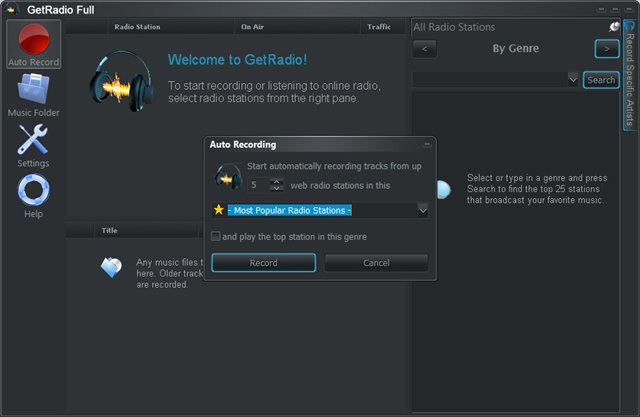Click the Search button
Image resolution: width=640 pixels, height=417 pixels.
pyautogui.click(x=601, y=80)
